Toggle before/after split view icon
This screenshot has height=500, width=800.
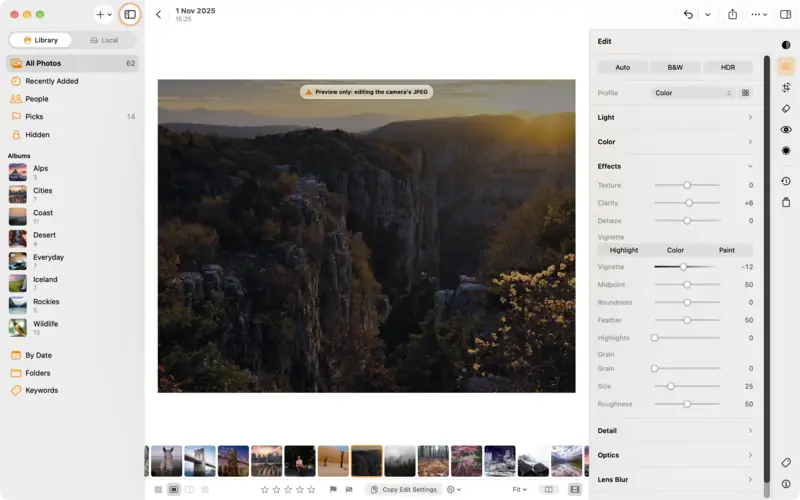548,490
